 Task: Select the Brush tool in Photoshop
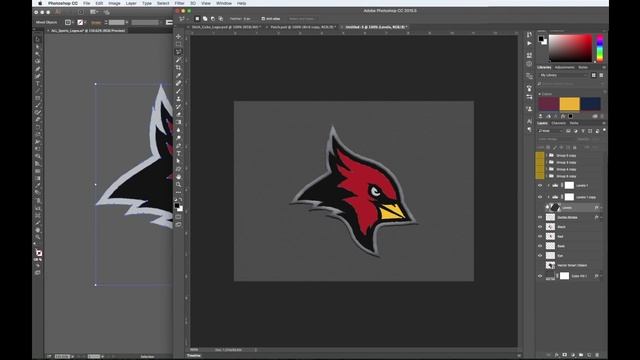179,91
